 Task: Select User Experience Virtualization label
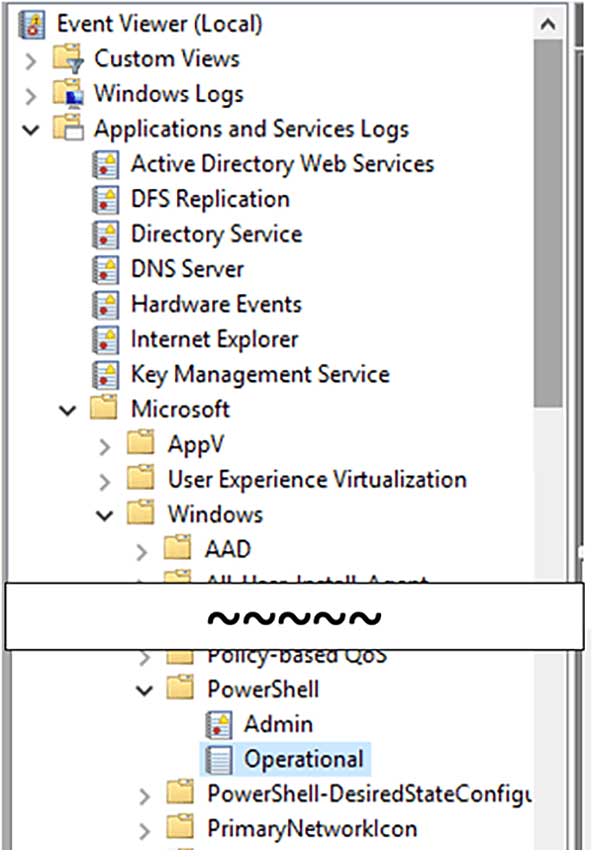tap(317, 479)
